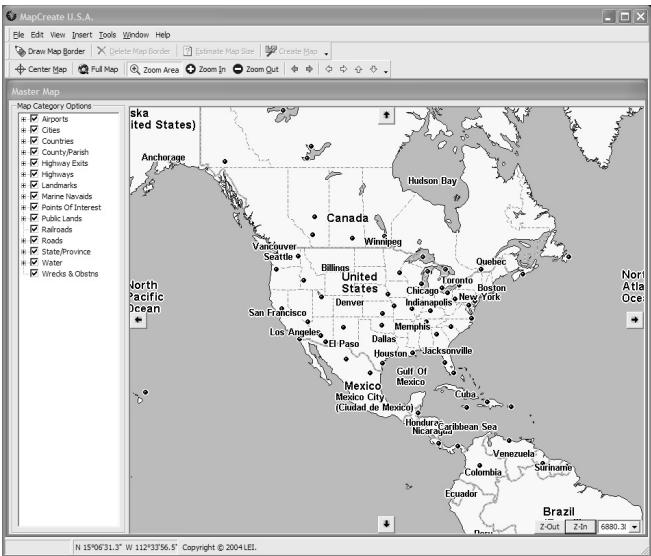
Task: Select the Draw Map Border tool
Action: tap(50, 51)
